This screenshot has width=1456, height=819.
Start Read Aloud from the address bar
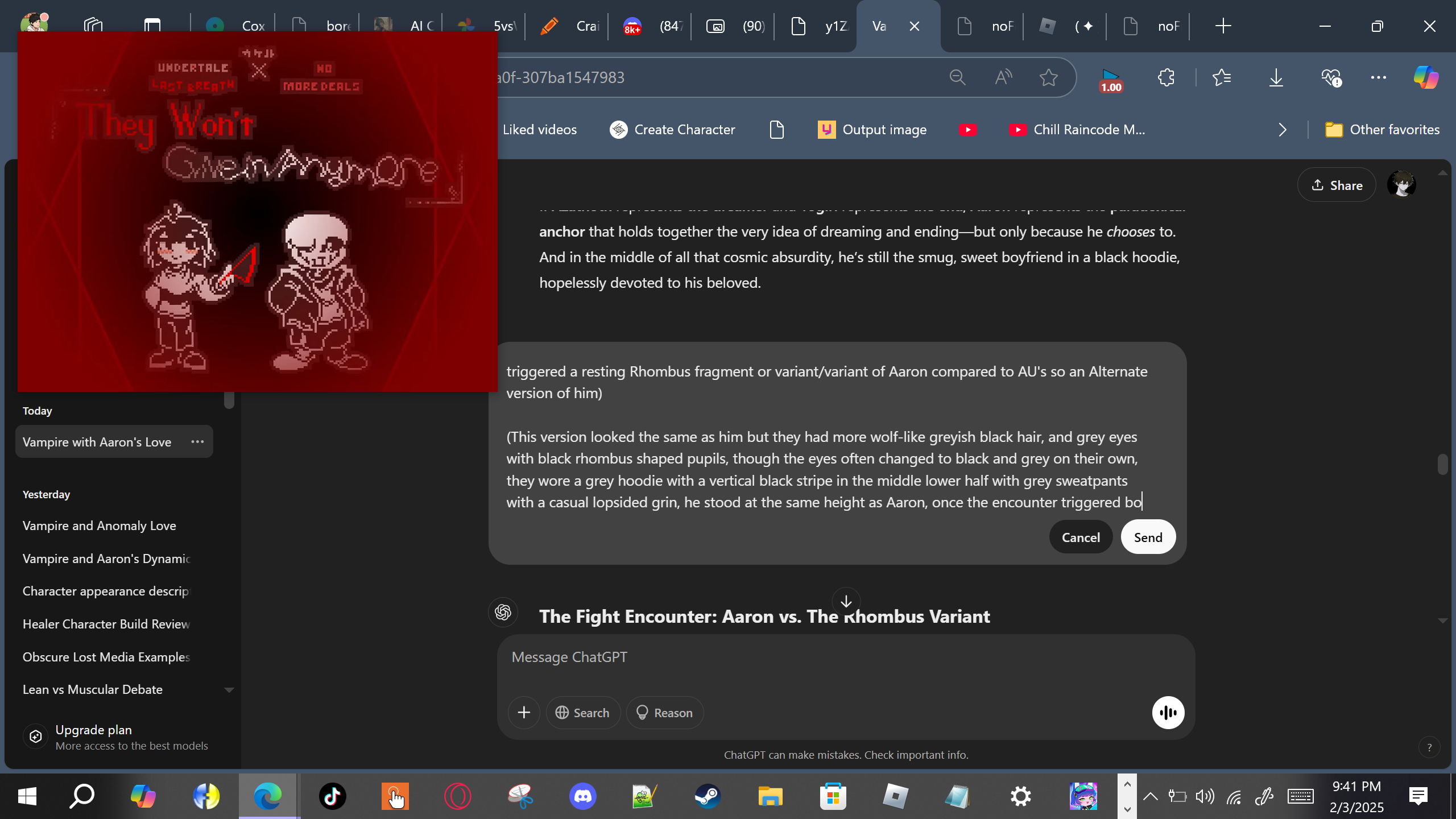tap(1003, 77)
